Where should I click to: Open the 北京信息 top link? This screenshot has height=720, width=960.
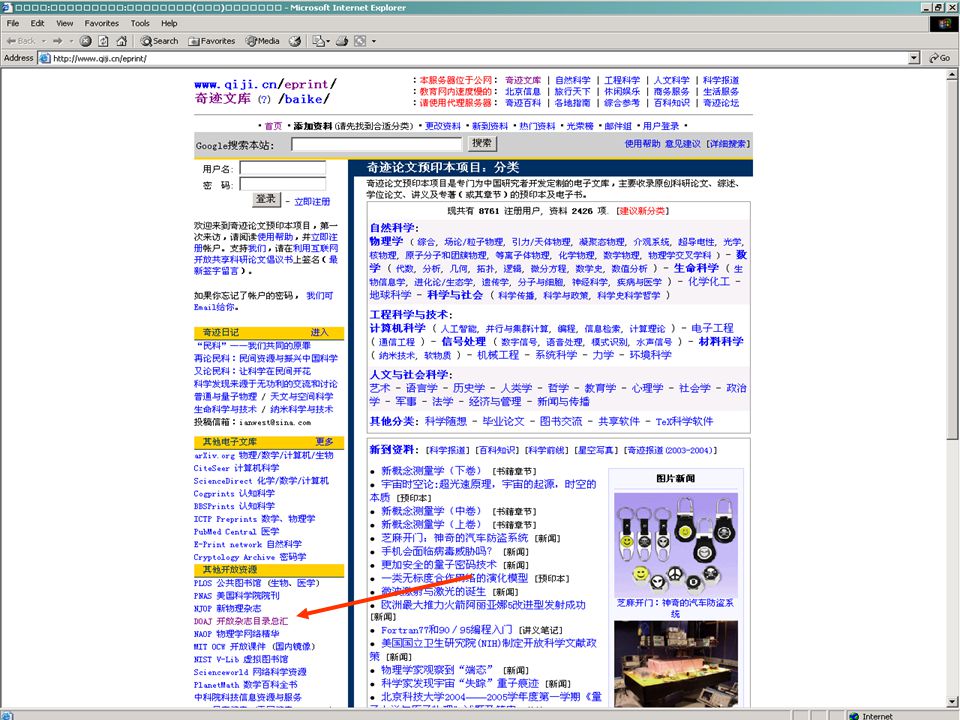523,91
